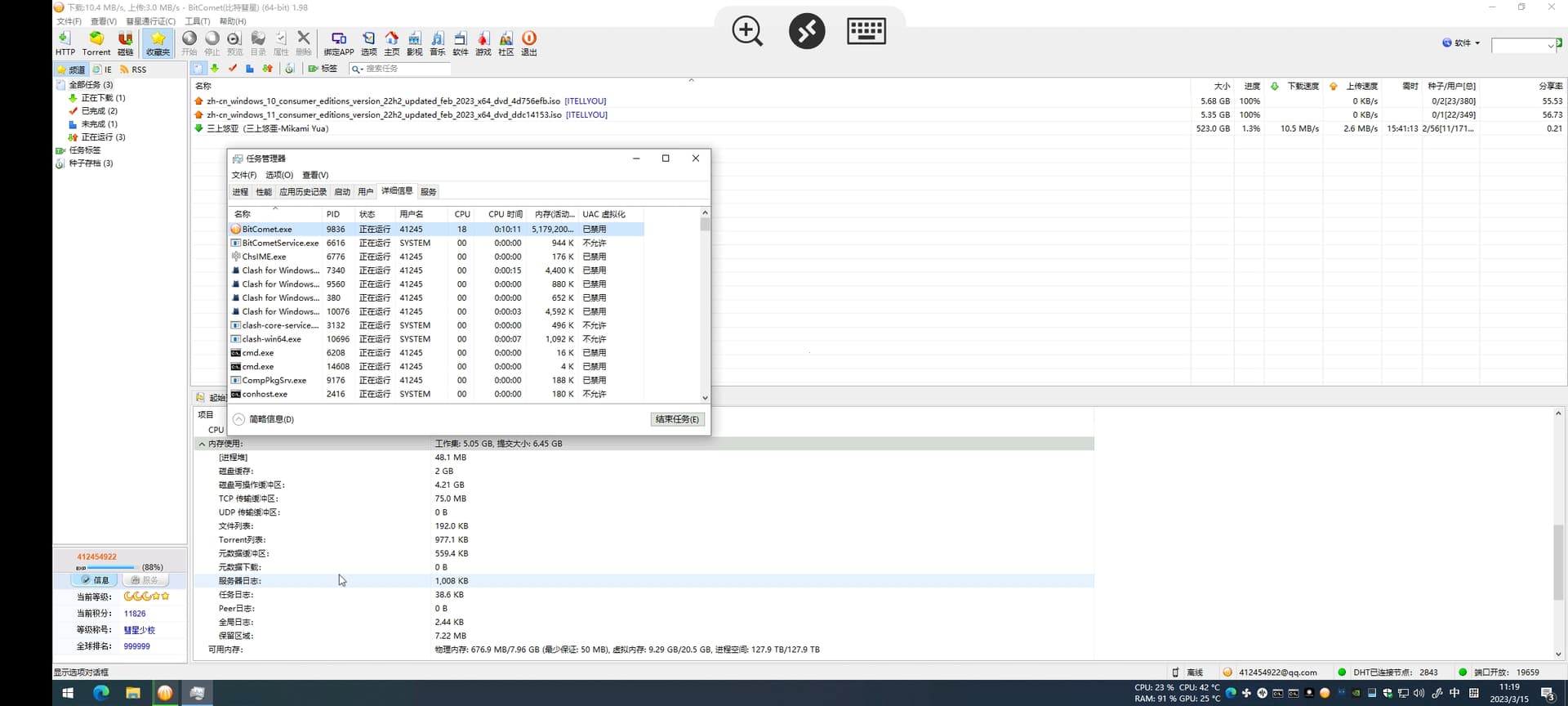Go to 主页 home page icon
1568x706 pixels.
click(392, 43)
